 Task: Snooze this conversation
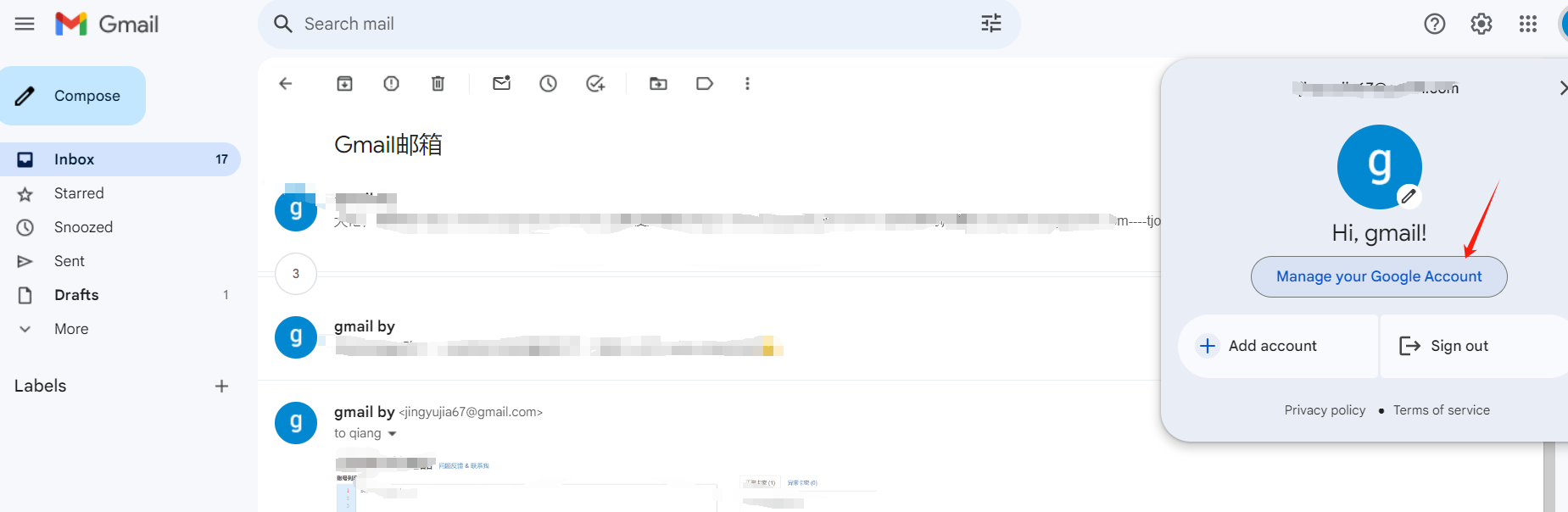pos(549,83)
